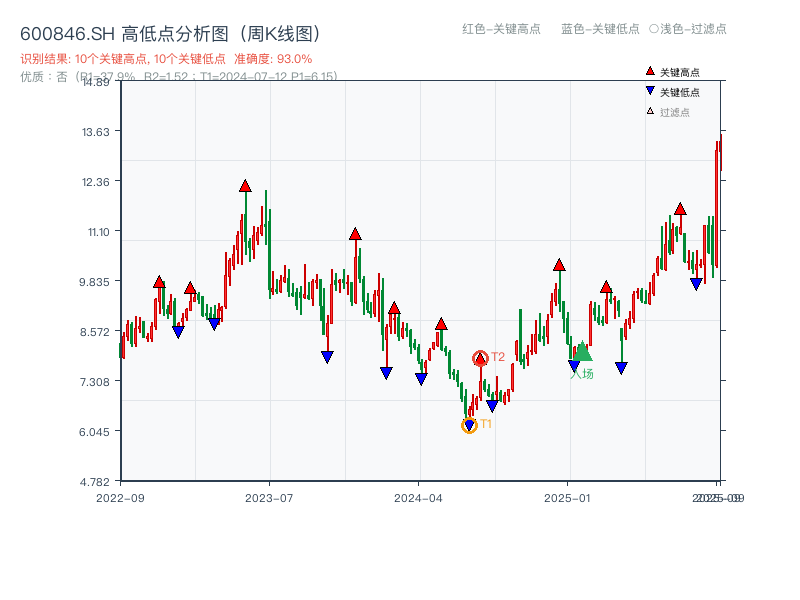Click the 准确度: 93.0% text
This screenshot has height=600, width=800.
pyautogui.click(x=273, y=59)
